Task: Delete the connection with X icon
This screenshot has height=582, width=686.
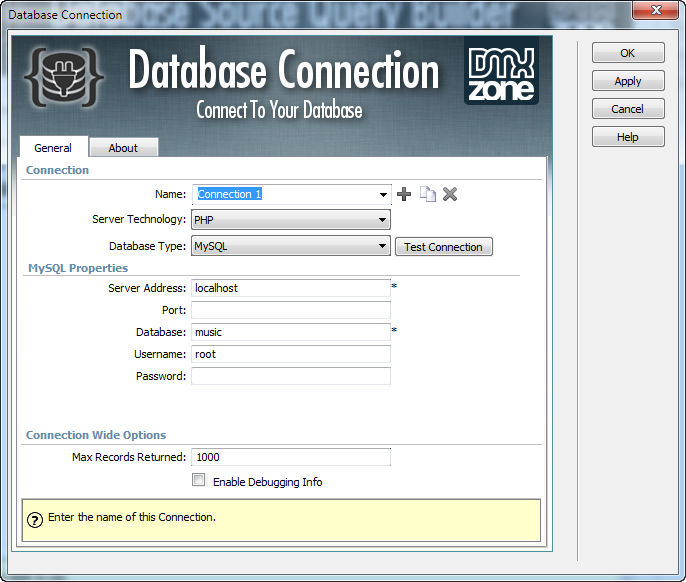Action: coord(450,194)
